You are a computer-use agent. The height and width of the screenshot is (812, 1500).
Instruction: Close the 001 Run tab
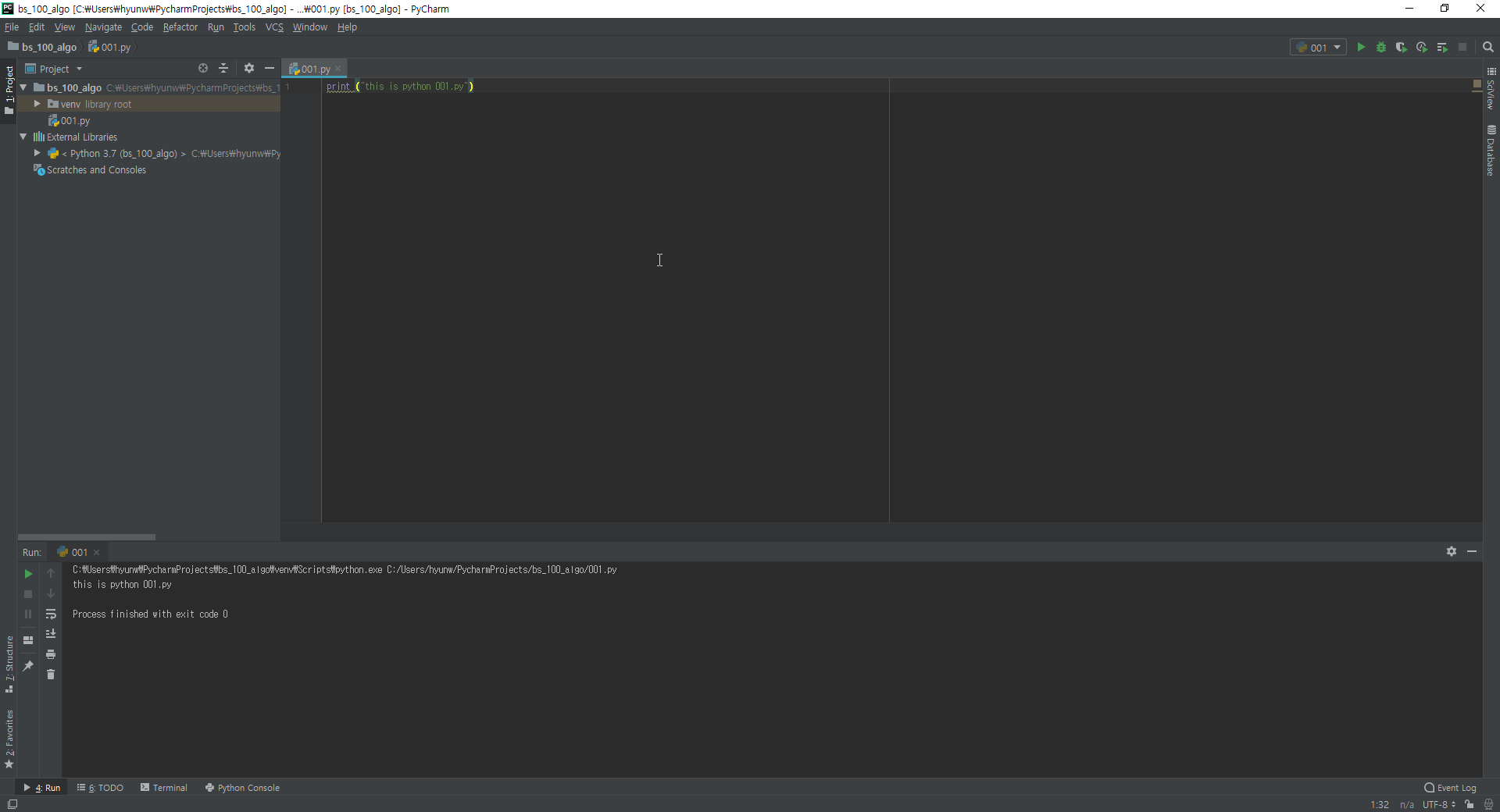[97, 553]
